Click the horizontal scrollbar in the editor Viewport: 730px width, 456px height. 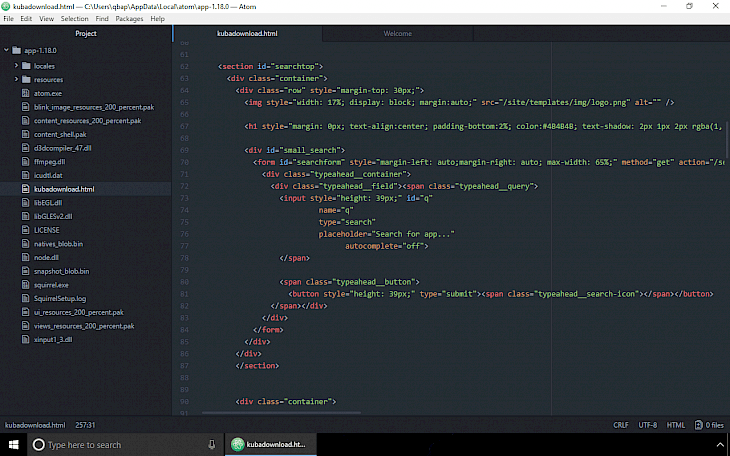pos(281,413)
